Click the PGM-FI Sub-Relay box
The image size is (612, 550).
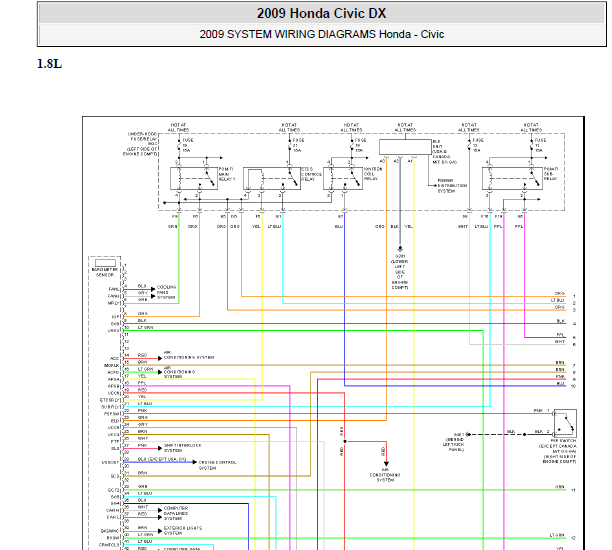(x=512, y=179)
